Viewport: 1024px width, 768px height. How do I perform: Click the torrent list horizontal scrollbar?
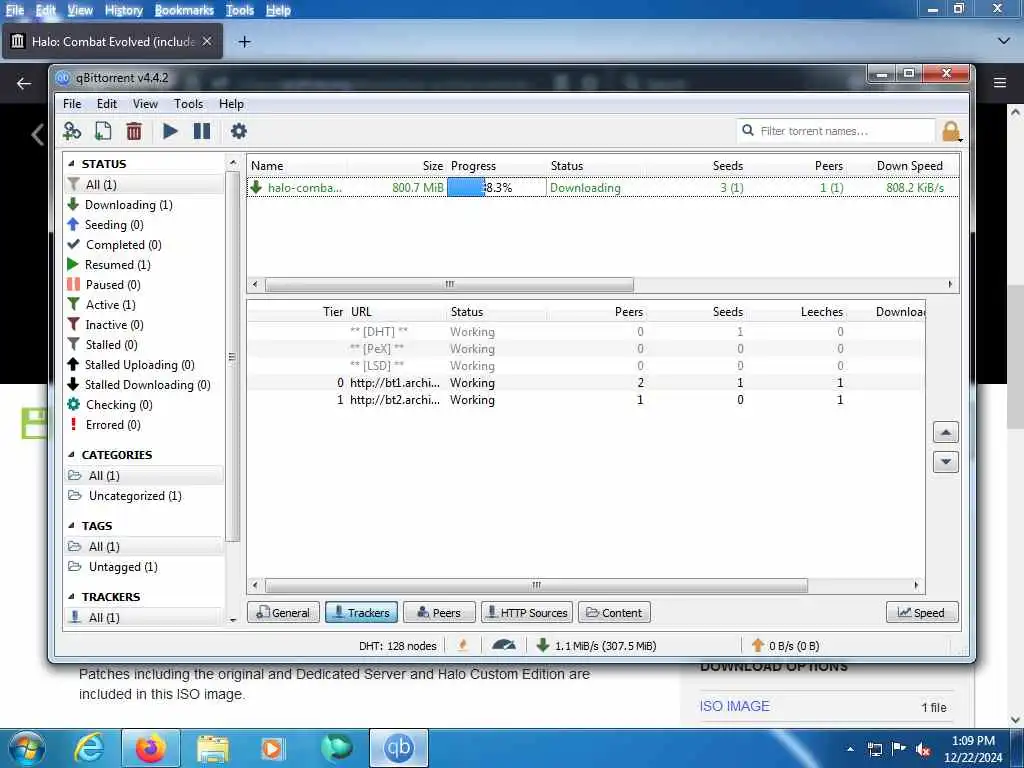tap(449, 284)
